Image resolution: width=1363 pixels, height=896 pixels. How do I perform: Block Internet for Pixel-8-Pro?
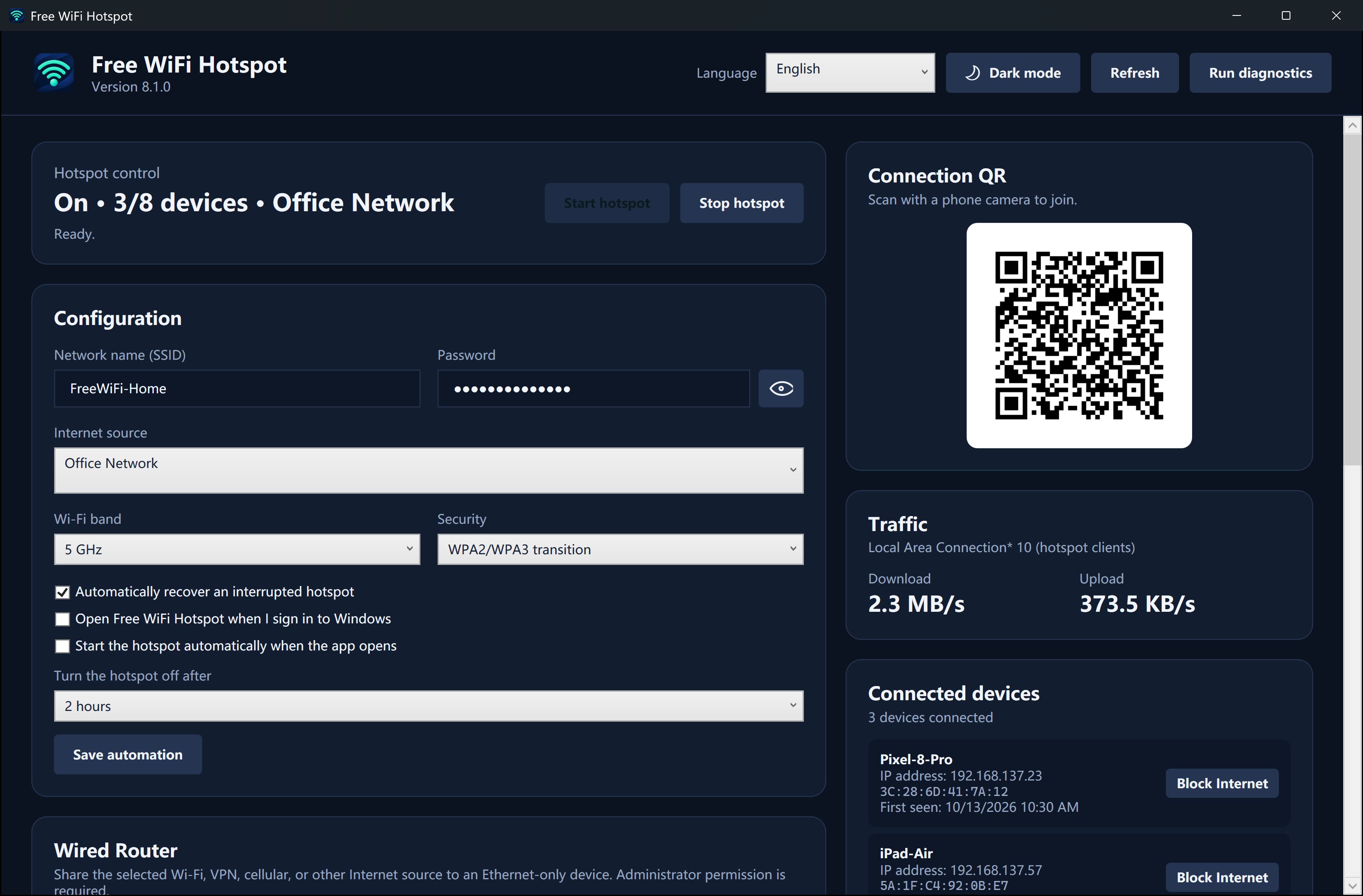[x=1222, y=783]
